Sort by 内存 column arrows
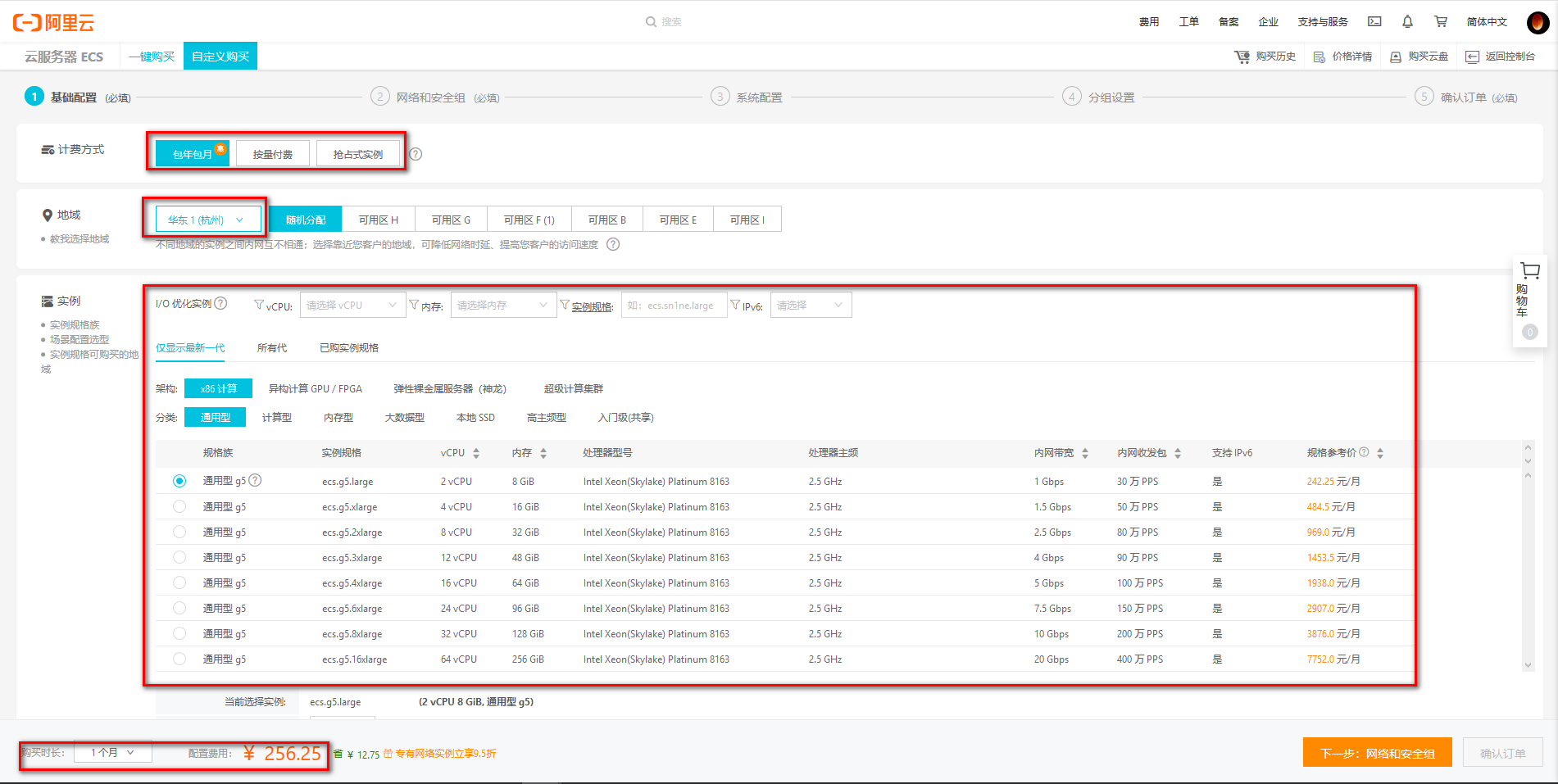This screenshot has height=784, width=1558. pyautogui.click(x=543, y=453)
